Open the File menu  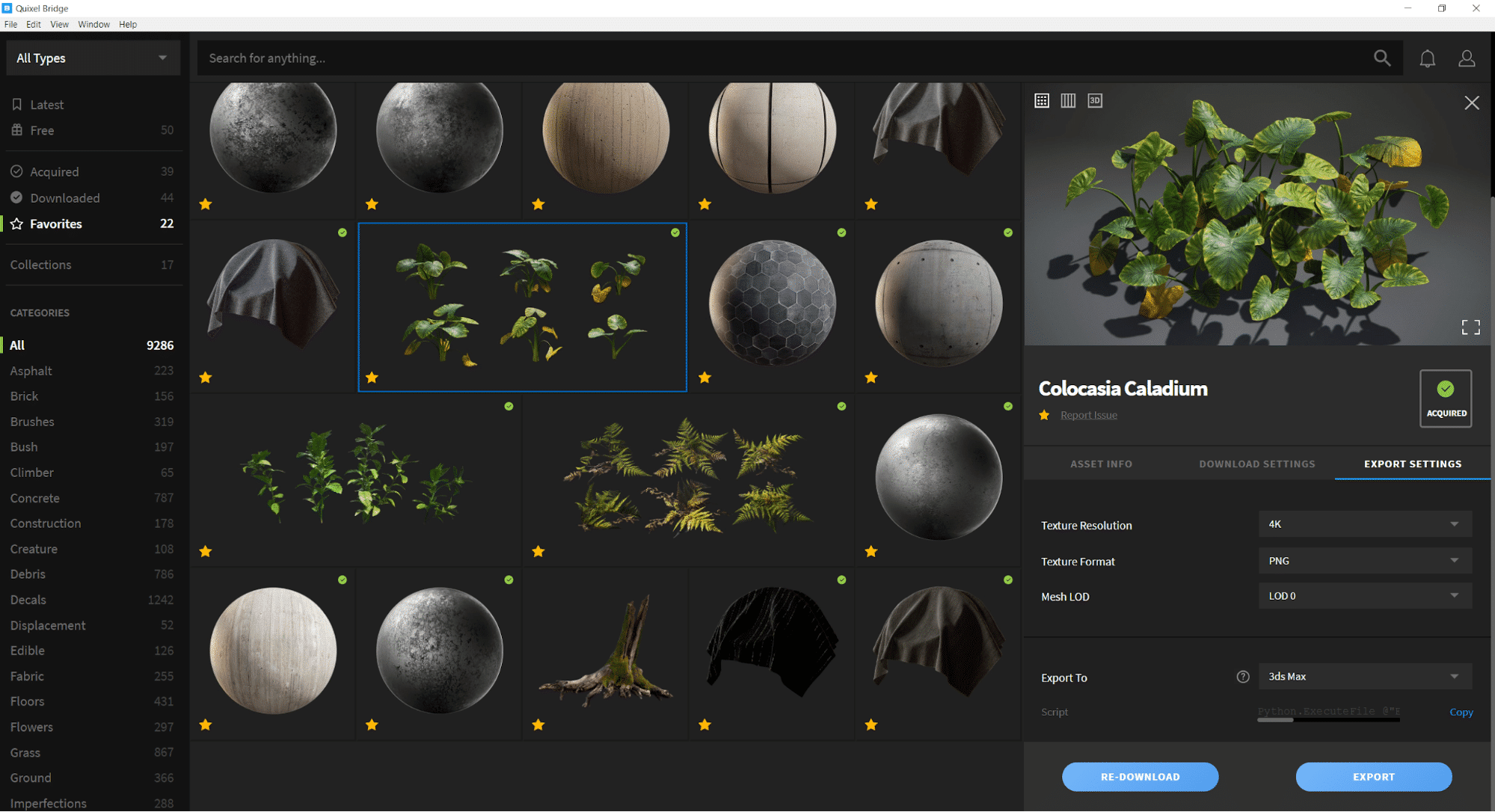click(10, 25)
